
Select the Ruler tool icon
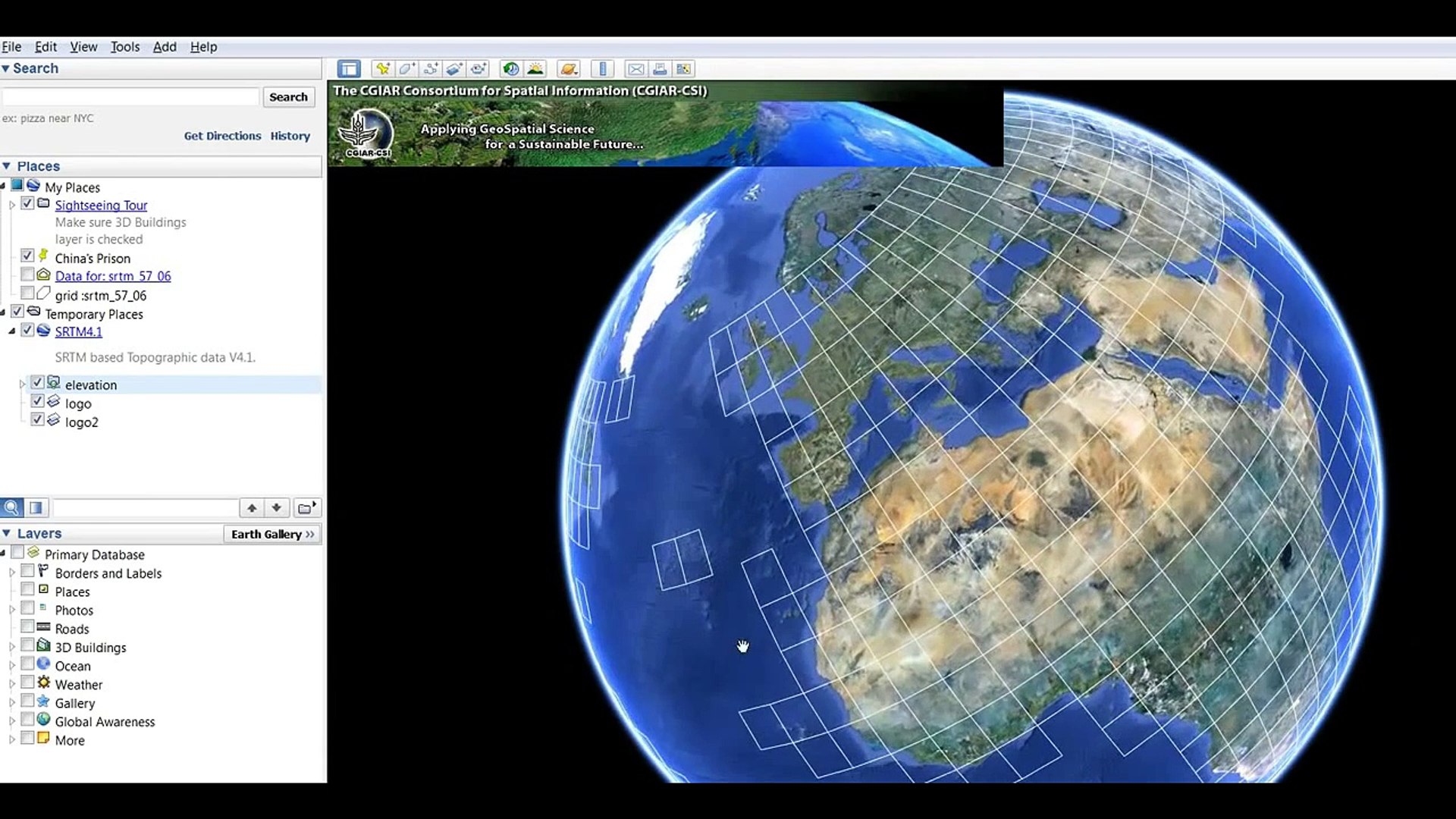click(603, 69)
